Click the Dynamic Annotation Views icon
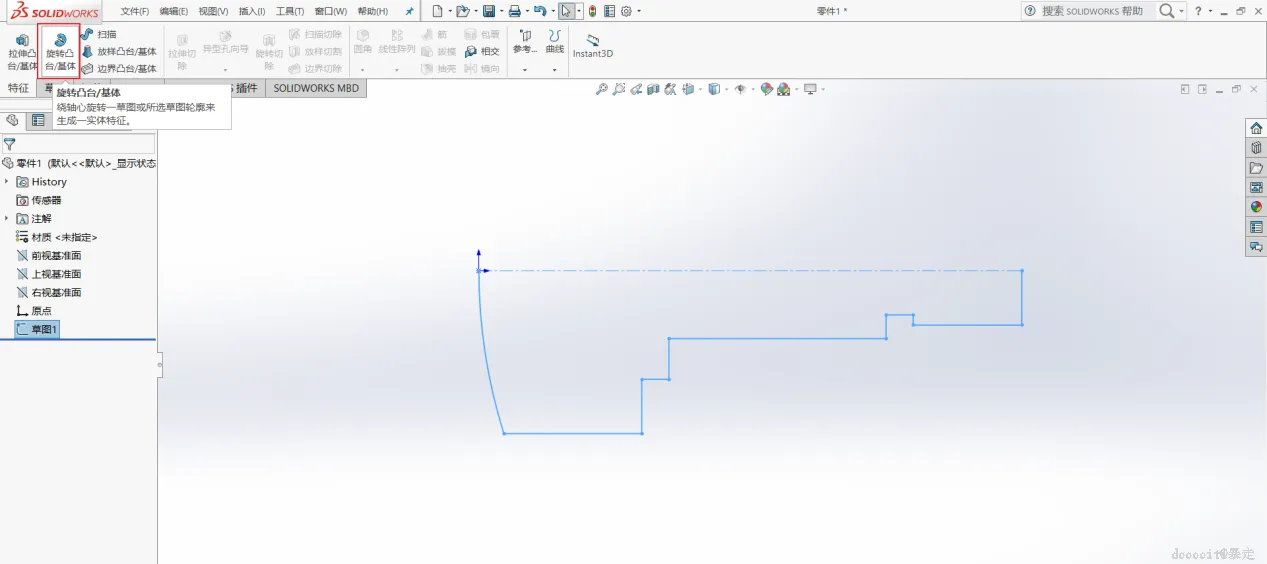The width and height of the screenshot is (1267, 564). (669, 89)
